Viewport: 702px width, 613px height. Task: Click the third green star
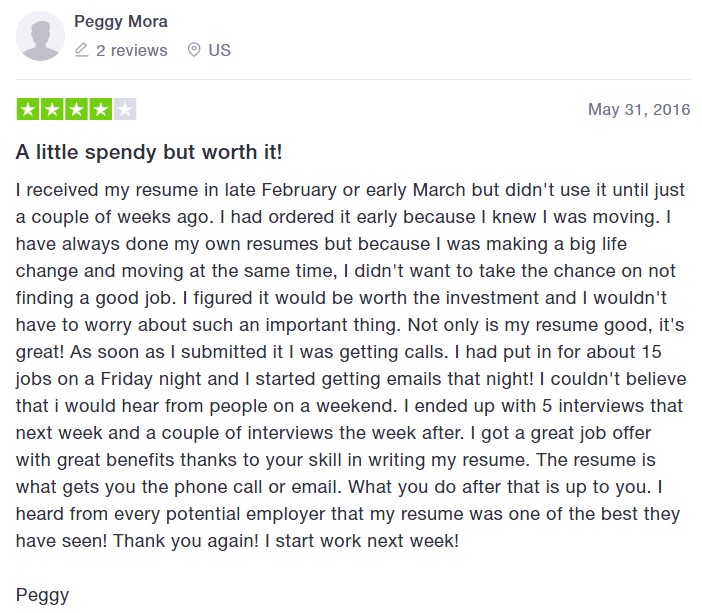point(76,109)
